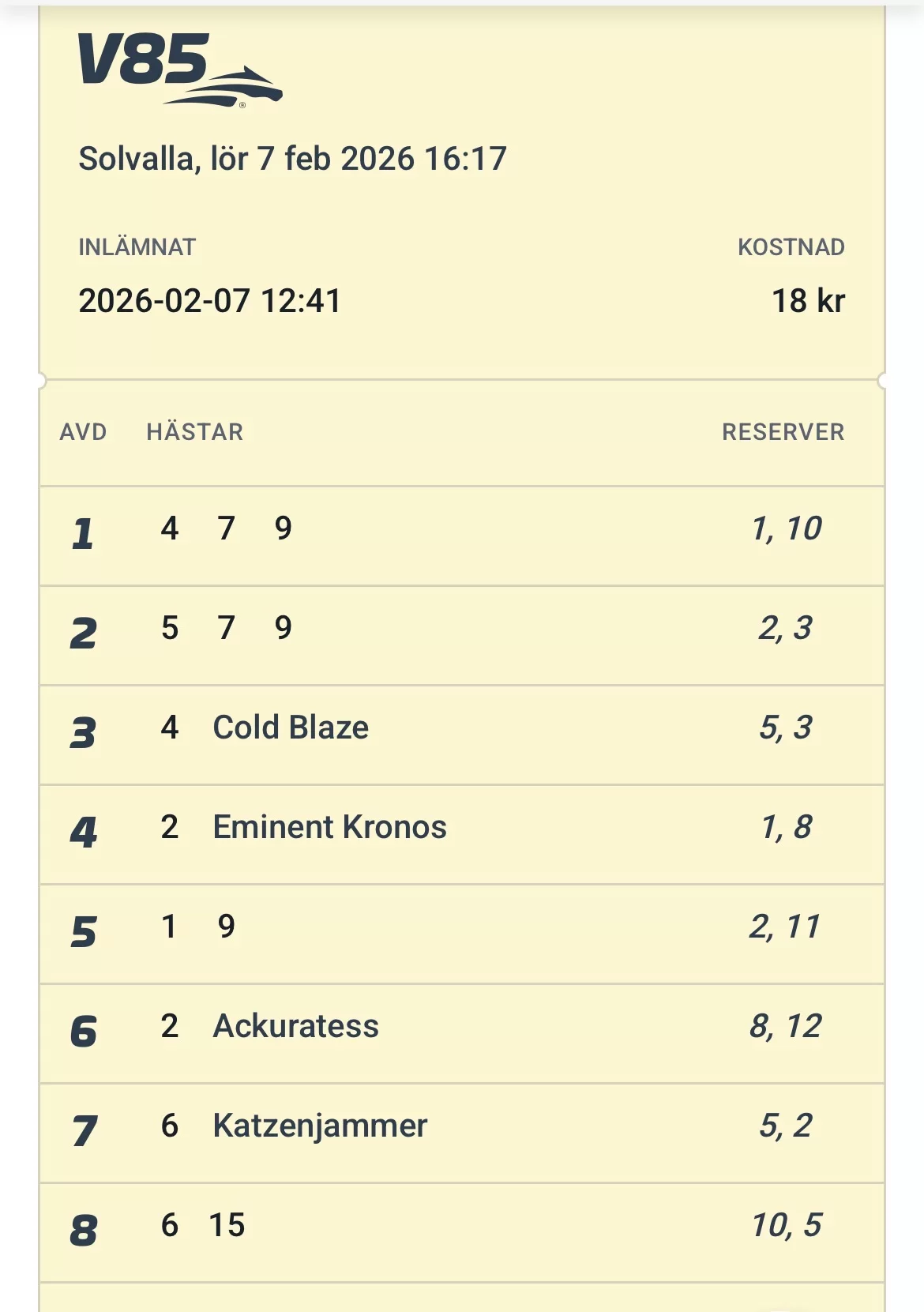Select race number 8 icon

(x=83, y=1231)
